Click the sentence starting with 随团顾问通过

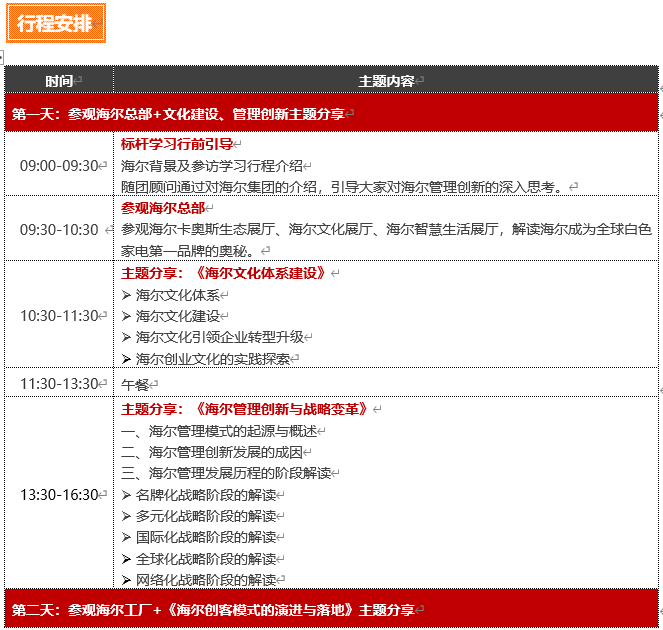(342, 187)
